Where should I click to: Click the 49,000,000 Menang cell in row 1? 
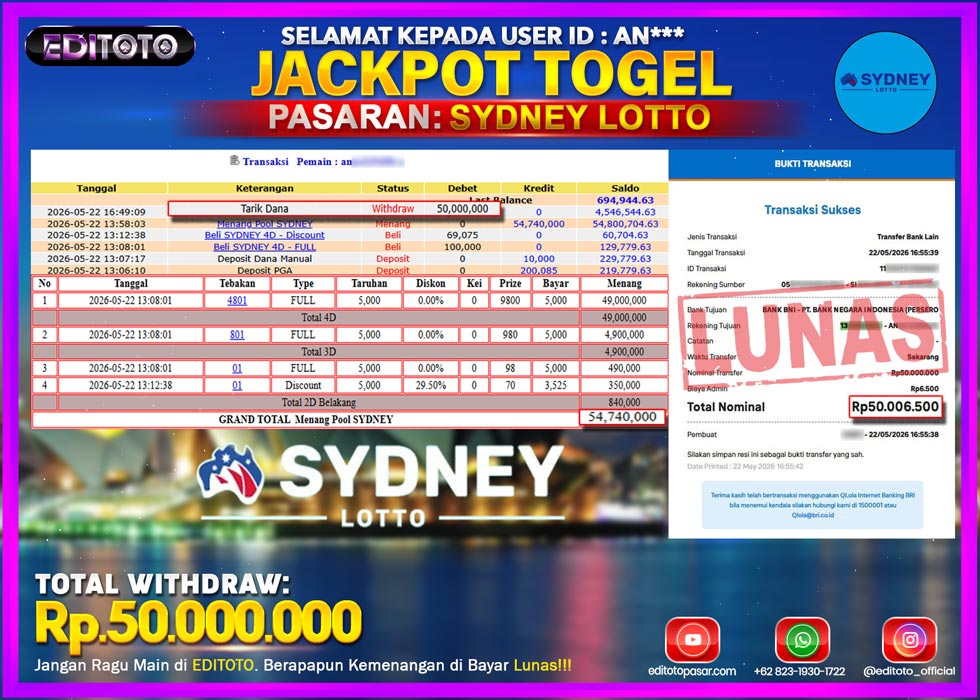tap(624, 301)
